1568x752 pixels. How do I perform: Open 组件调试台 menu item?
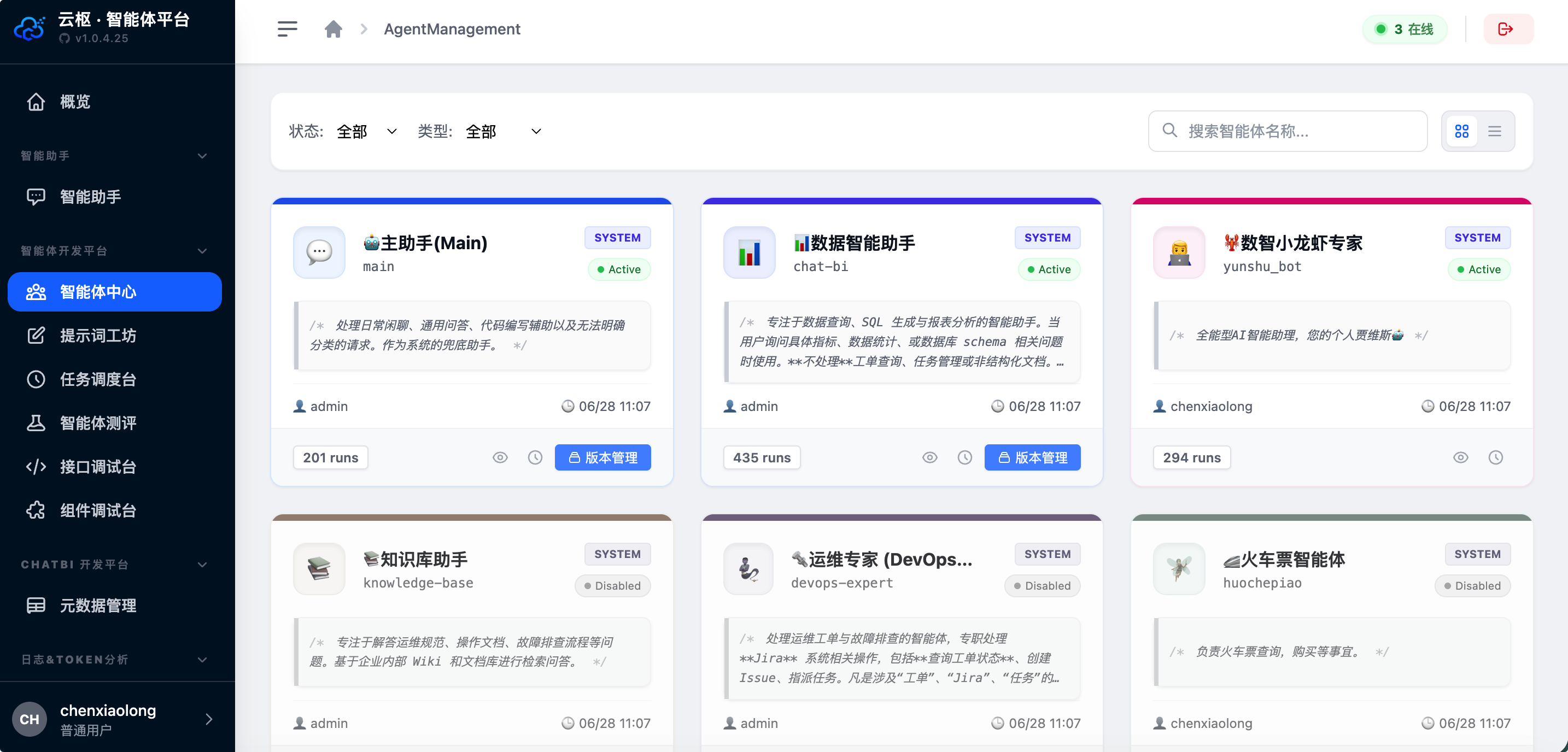point(114,510)
